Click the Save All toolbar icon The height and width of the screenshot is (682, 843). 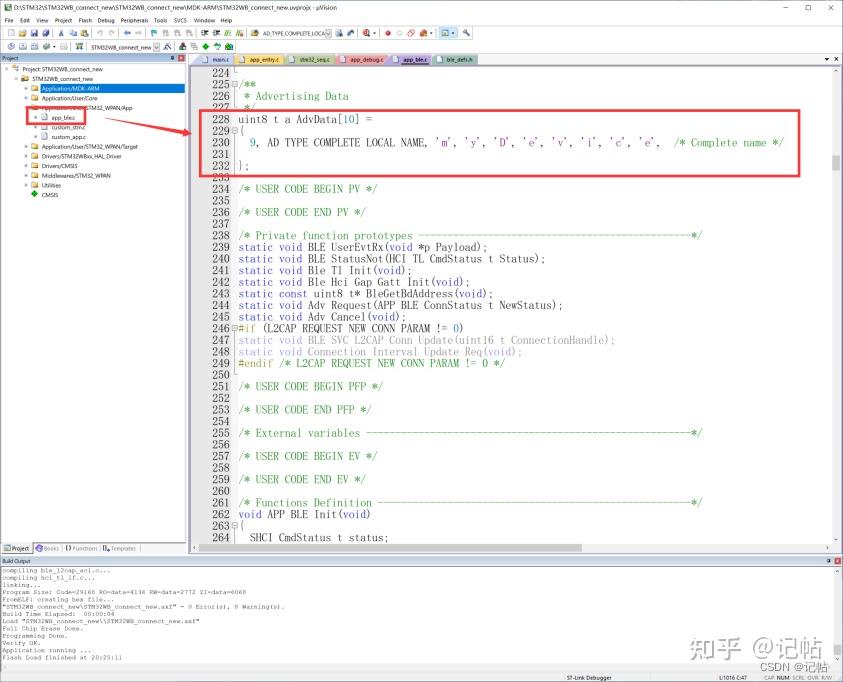tap(45, 33)
